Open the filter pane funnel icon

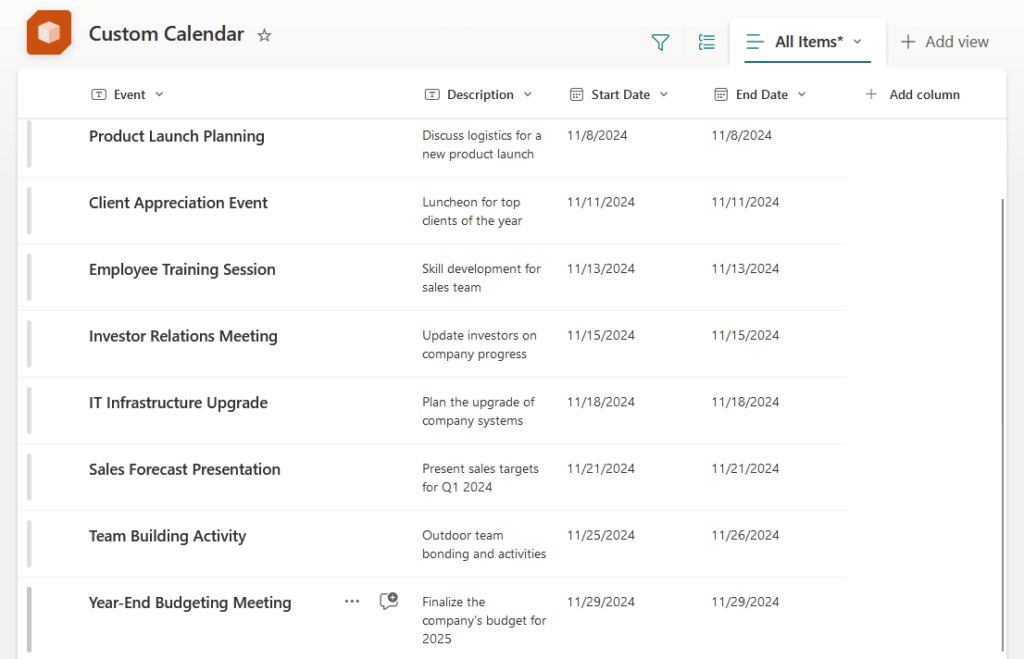tap(660, 42)
